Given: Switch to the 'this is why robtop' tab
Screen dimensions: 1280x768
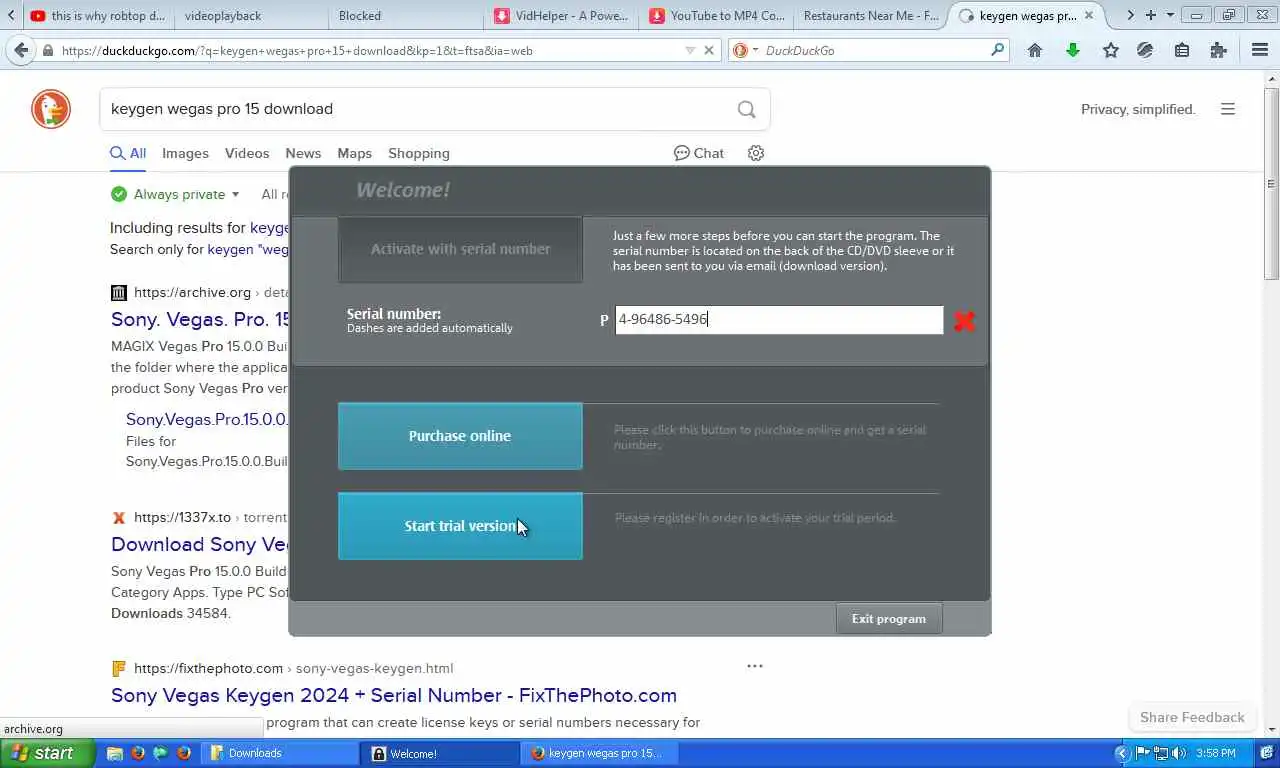Looking at the screenshot, I should click(x=98, y=15).
